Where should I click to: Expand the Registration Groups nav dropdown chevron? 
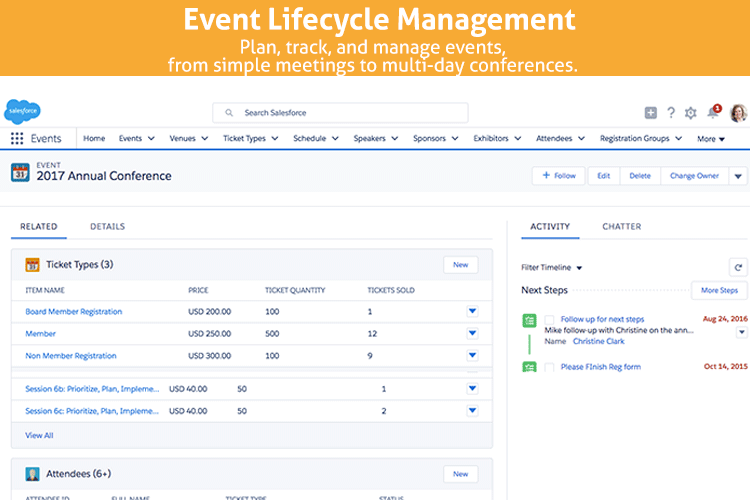click(678, 139)
